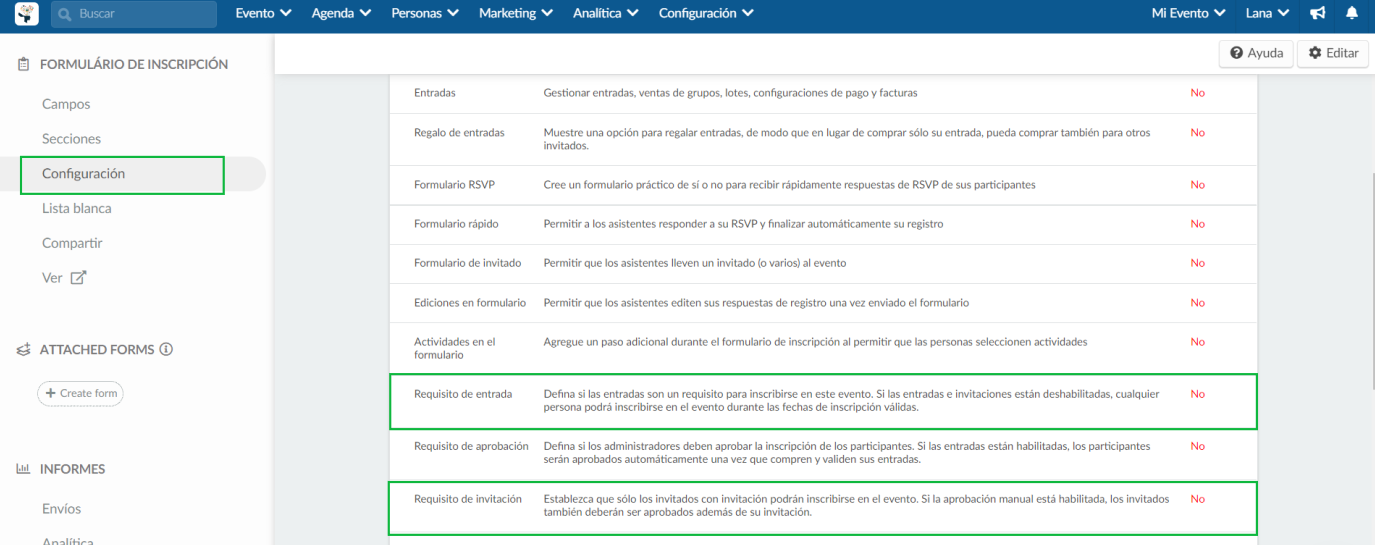Click the Formulario de invitado row label
This screenshot has width=1375, height=545.
pos(468,263)
